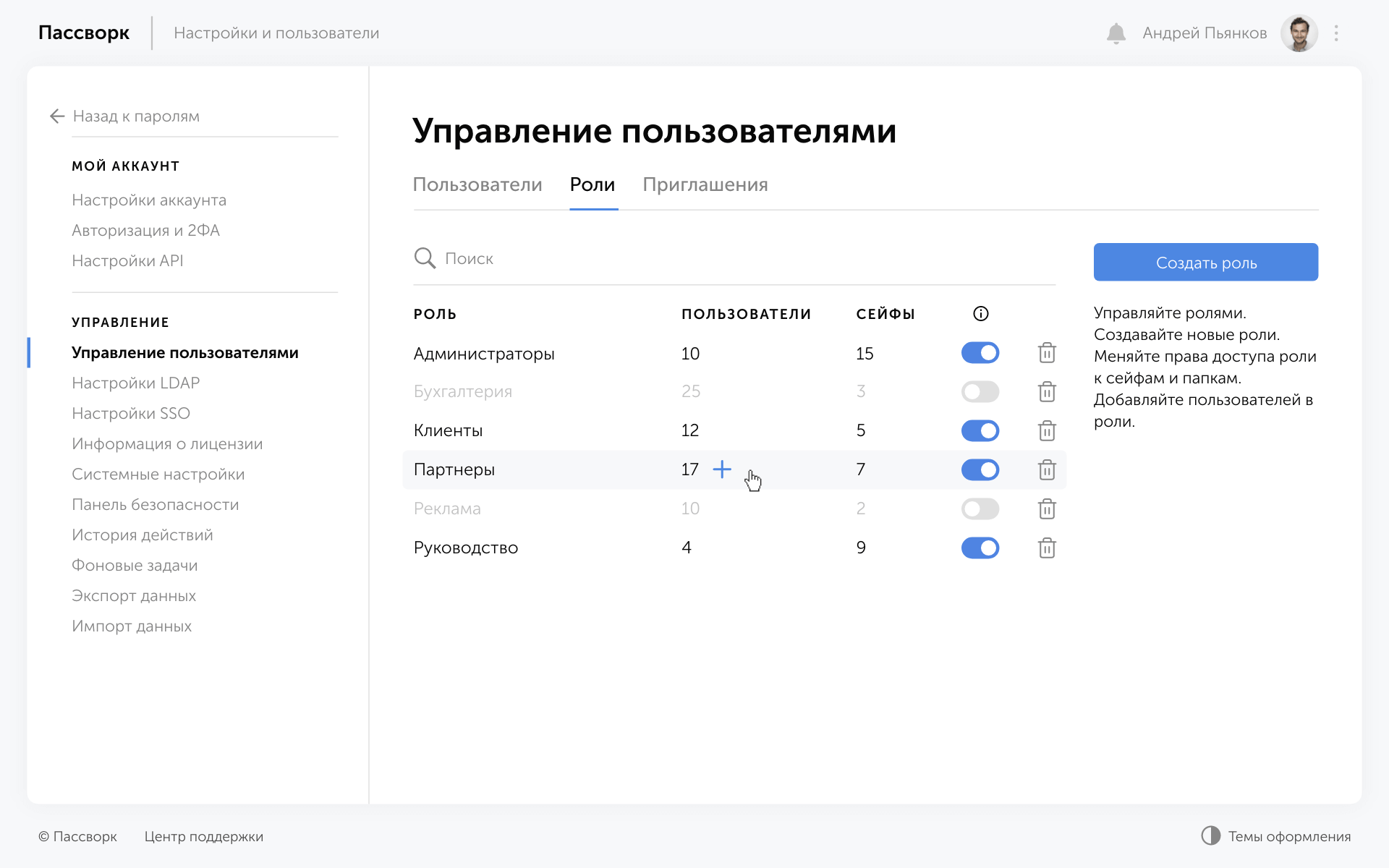Click the info icon in the table header
Viewport: 1389px width, 868px height.
980,314
